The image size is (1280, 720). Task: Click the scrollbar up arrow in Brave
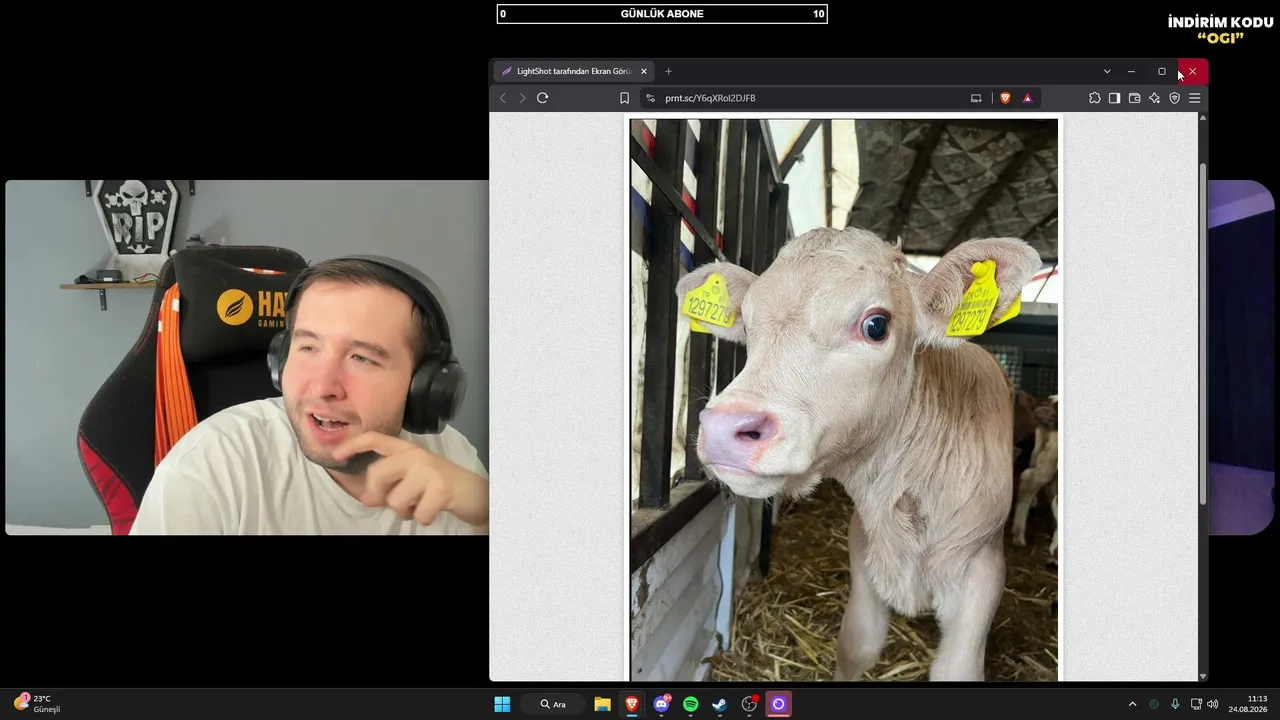[1203, 117]
